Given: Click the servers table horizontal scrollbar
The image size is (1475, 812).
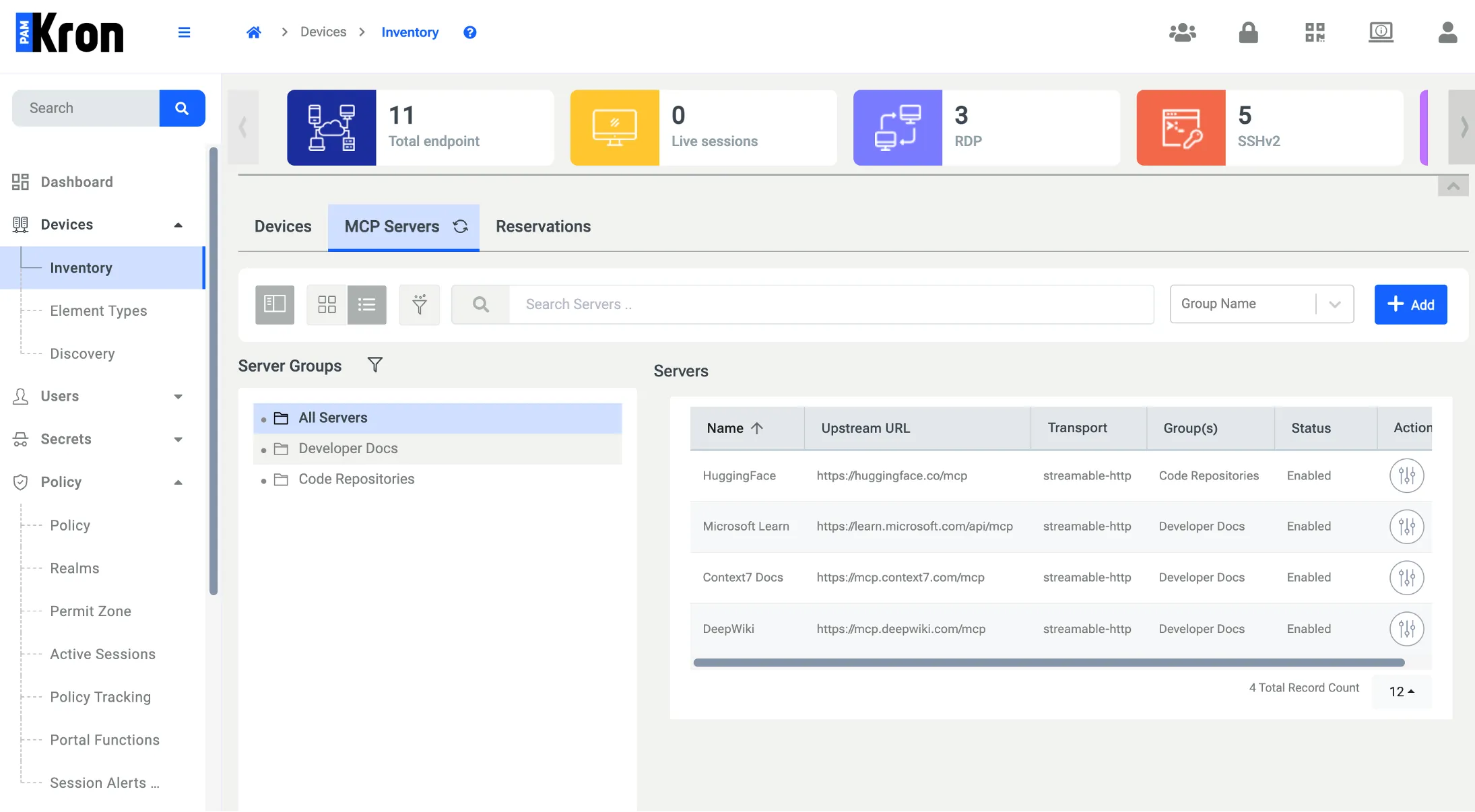Looking at the screenshot, I should (1049, 663).
